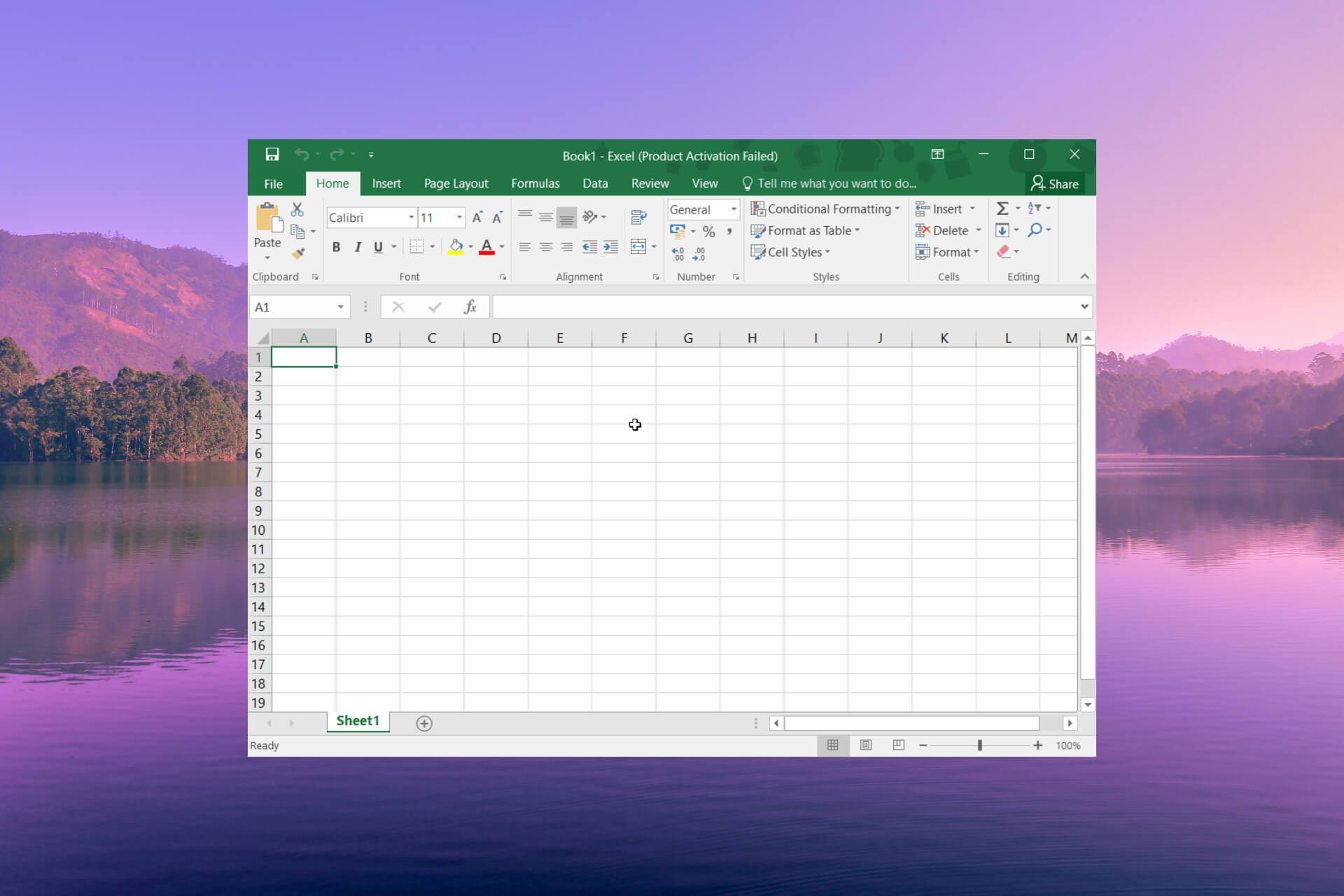Click the Merge & Center icon
This screenshot has height=896, width=1344.
[x=638, y=246]
